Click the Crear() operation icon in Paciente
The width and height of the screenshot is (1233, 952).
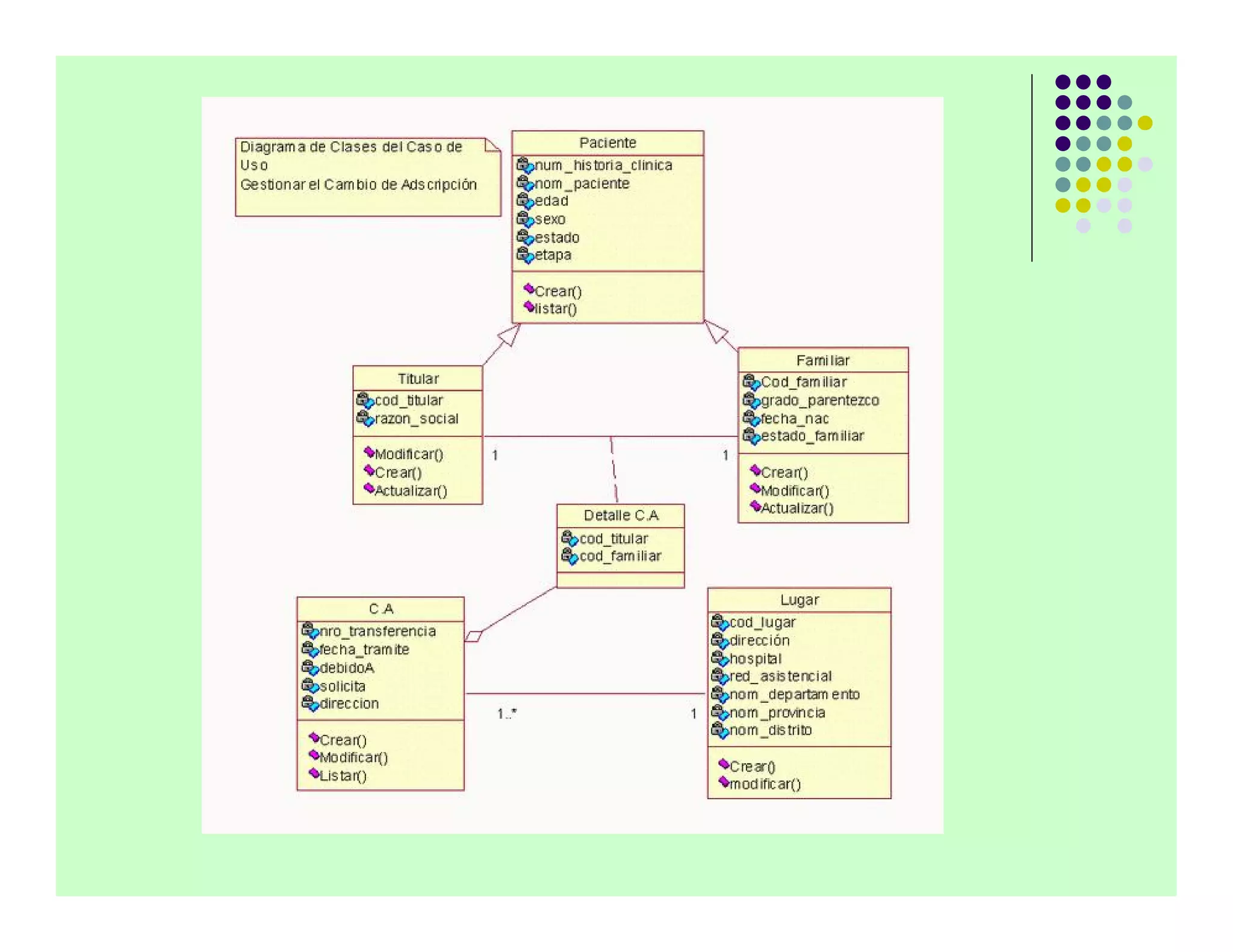click(529, 289)
